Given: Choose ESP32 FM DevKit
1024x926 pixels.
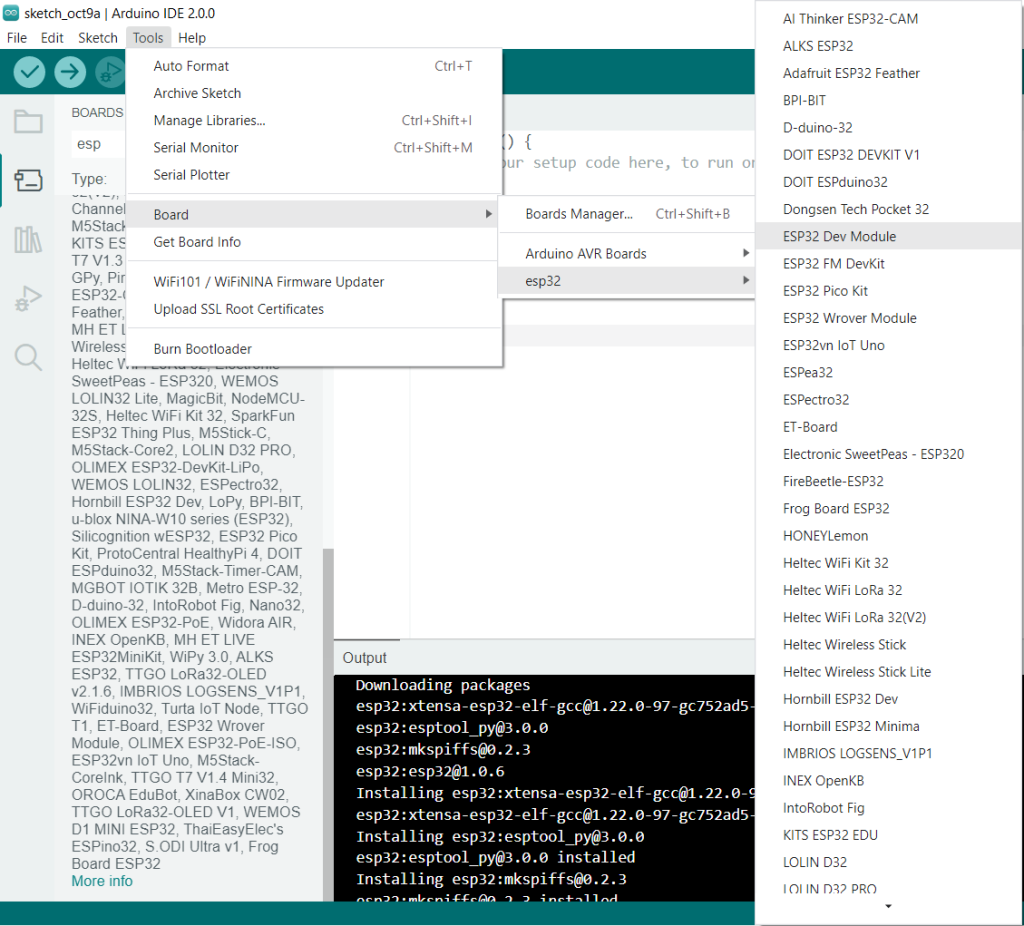Looking at the screenshot, I should (x=888, y=264).
